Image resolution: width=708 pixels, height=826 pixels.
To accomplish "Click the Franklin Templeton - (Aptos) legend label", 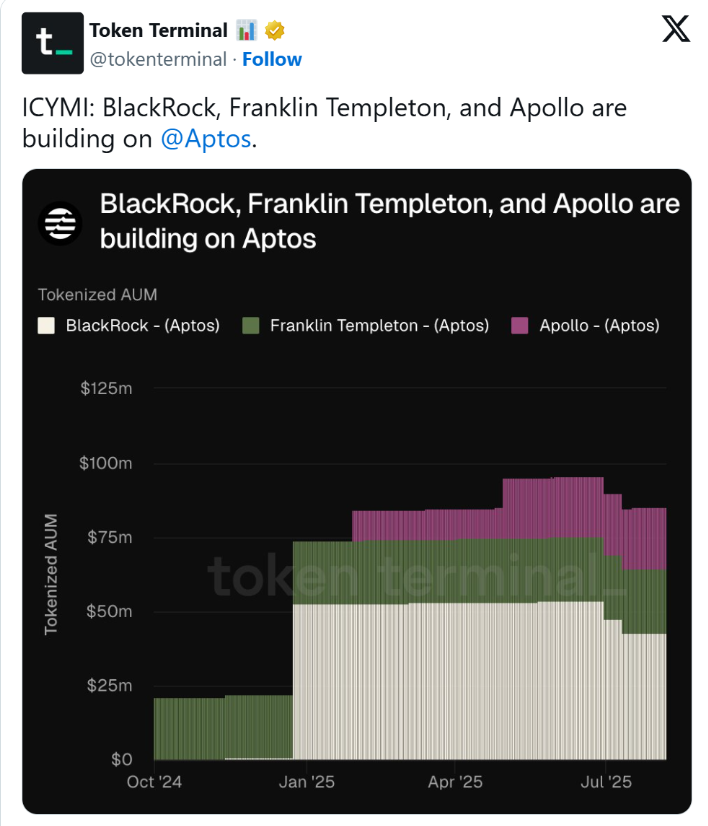I will [380, 326].
